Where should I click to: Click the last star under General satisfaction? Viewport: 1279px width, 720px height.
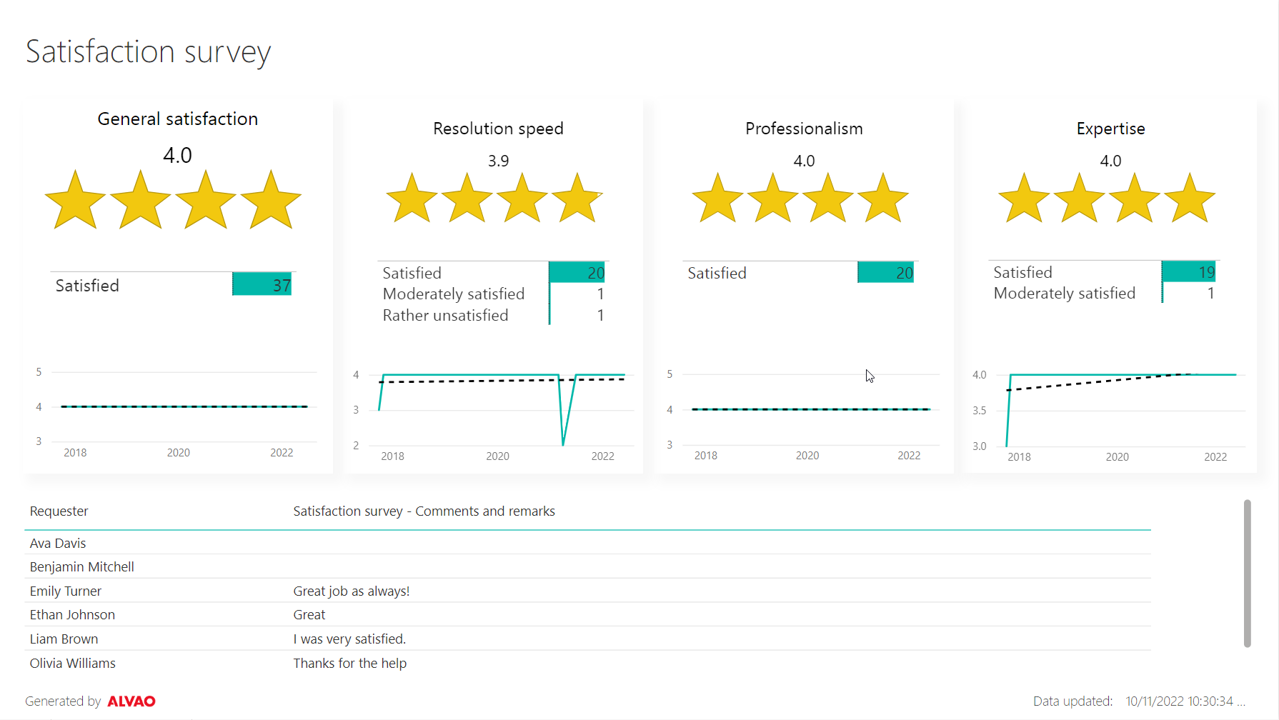pyautogui.click(x=271, y=200)
